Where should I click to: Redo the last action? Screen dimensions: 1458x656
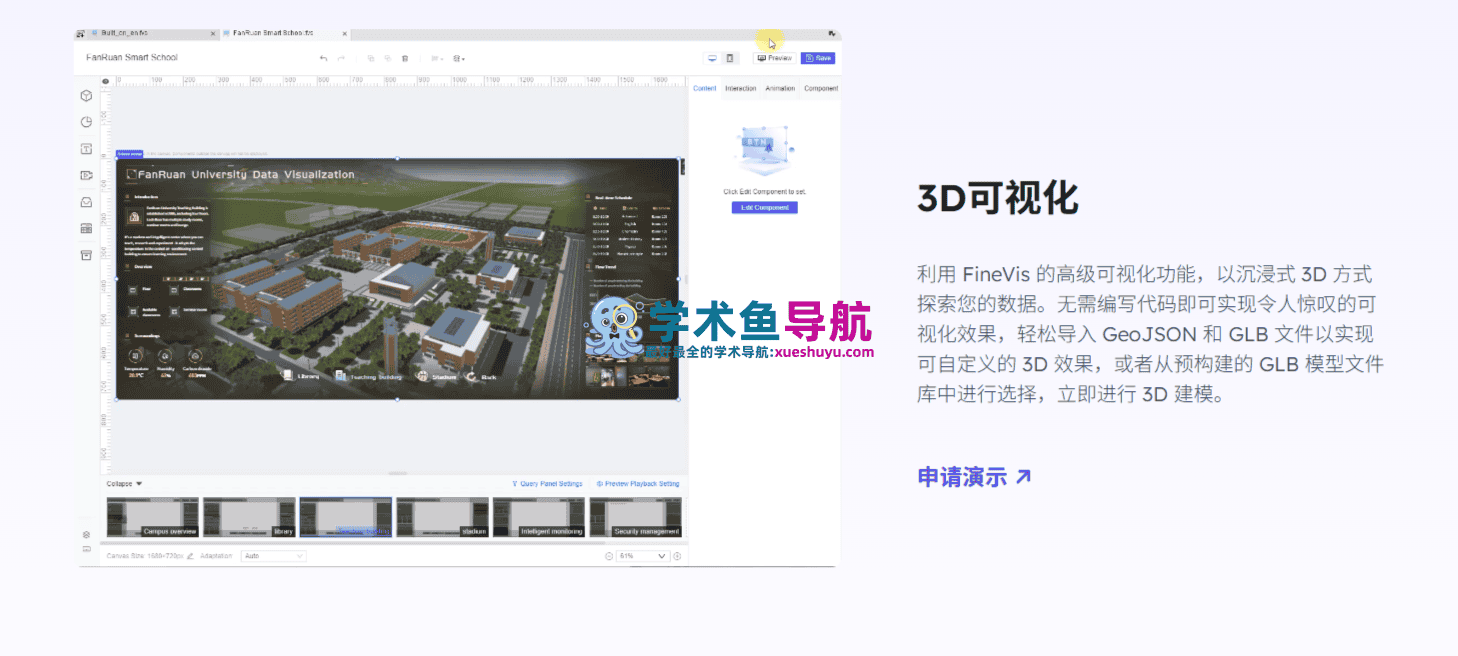pyautogui.click(x=341, y=58)
